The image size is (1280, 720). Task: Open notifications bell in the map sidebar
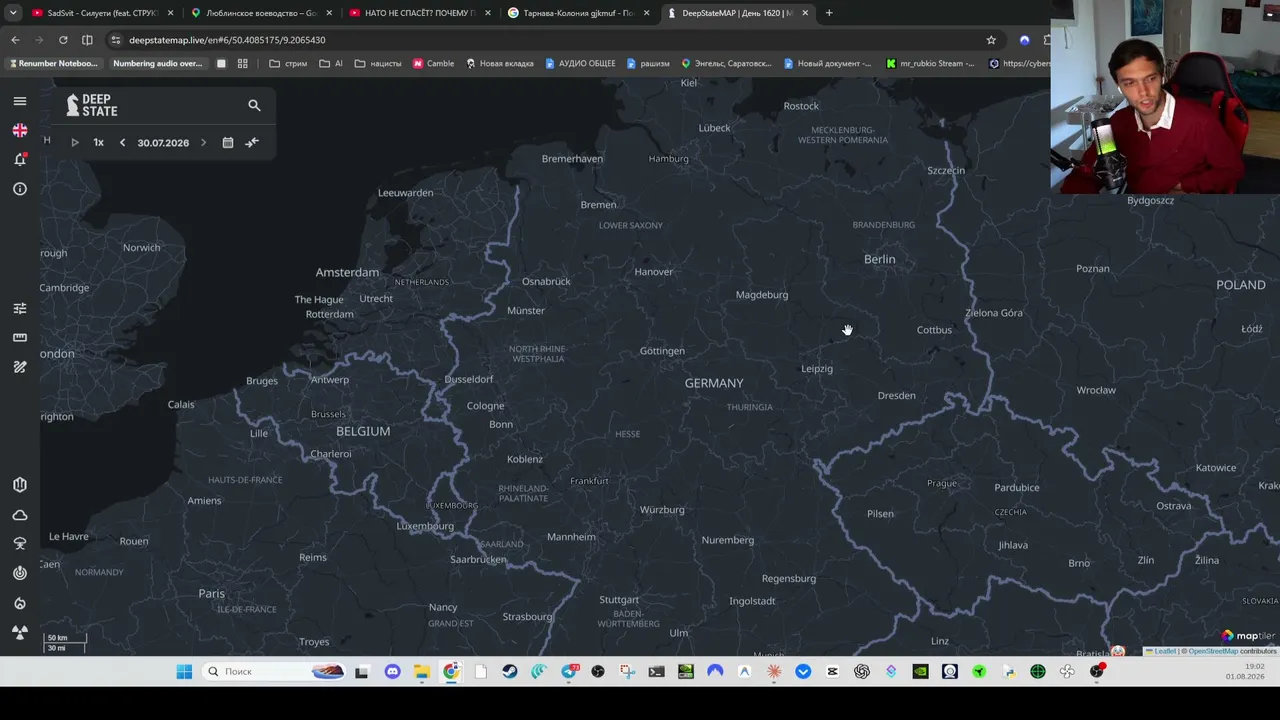point(20,160)
